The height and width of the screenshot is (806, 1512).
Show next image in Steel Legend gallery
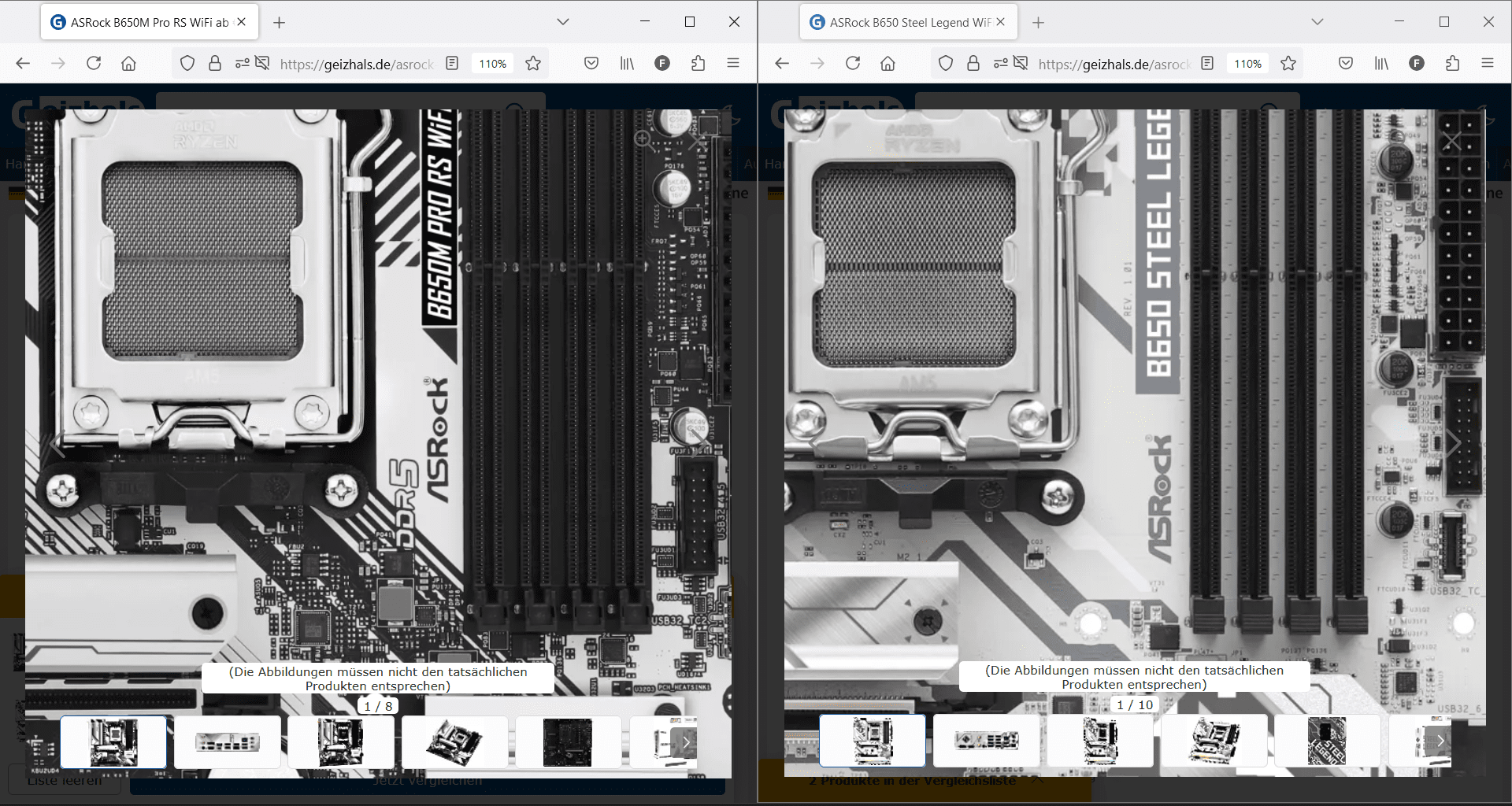click(1454, 442)
